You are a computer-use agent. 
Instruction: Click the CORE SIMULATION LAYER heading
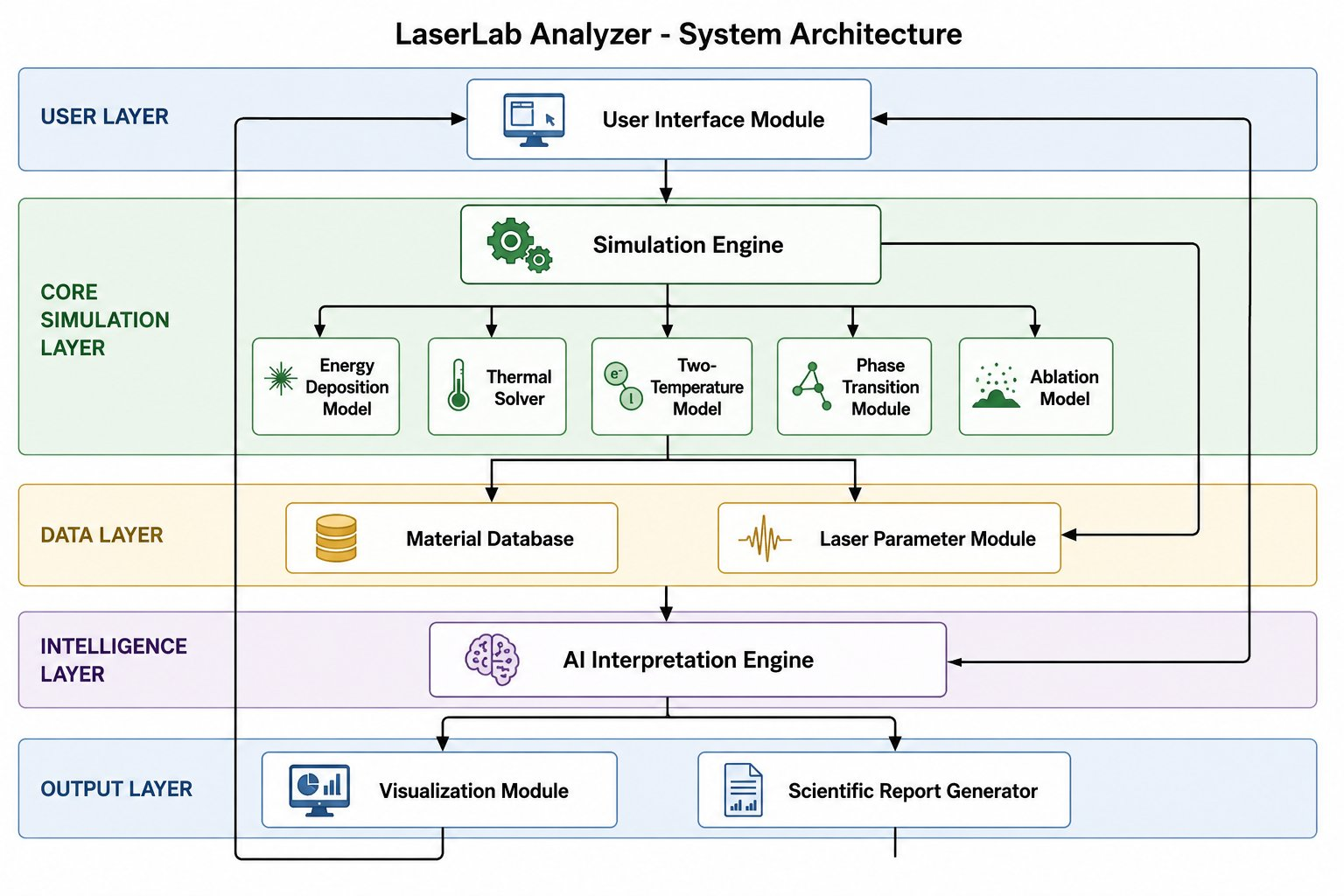pos(105,319)
